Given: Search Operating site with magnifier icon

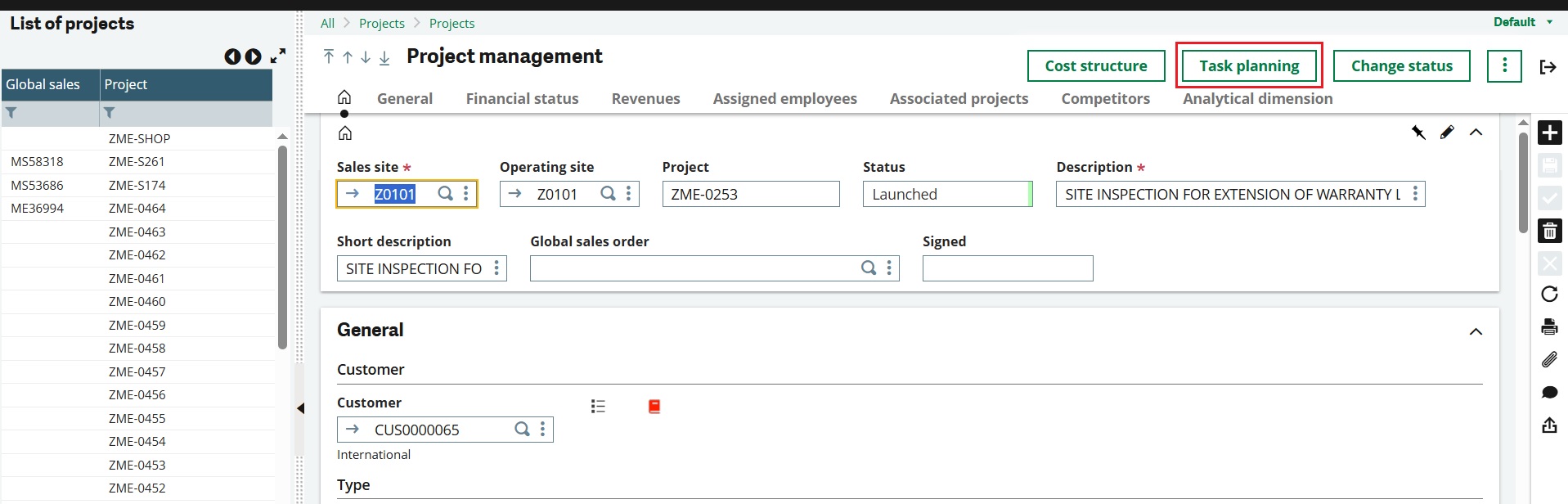Looking at the screenshot, I should 608,194.
